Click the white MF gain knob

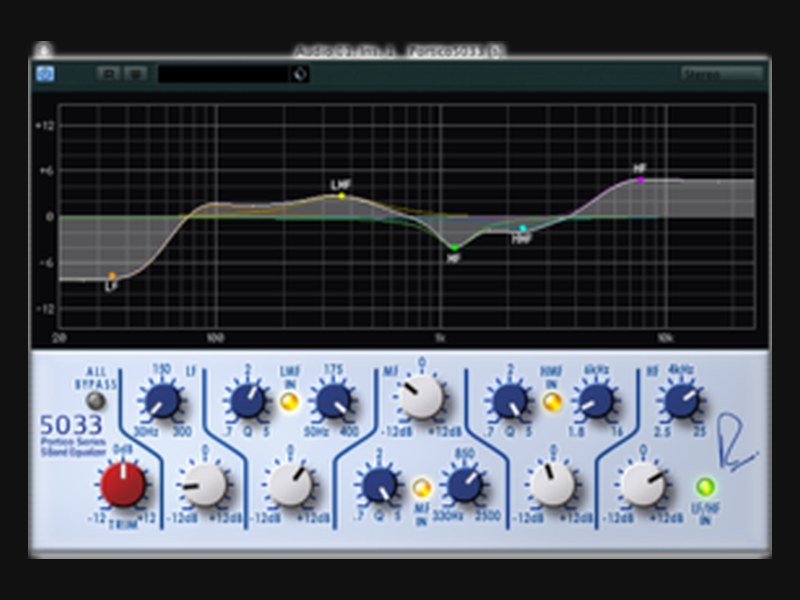[x=421, y=397]
